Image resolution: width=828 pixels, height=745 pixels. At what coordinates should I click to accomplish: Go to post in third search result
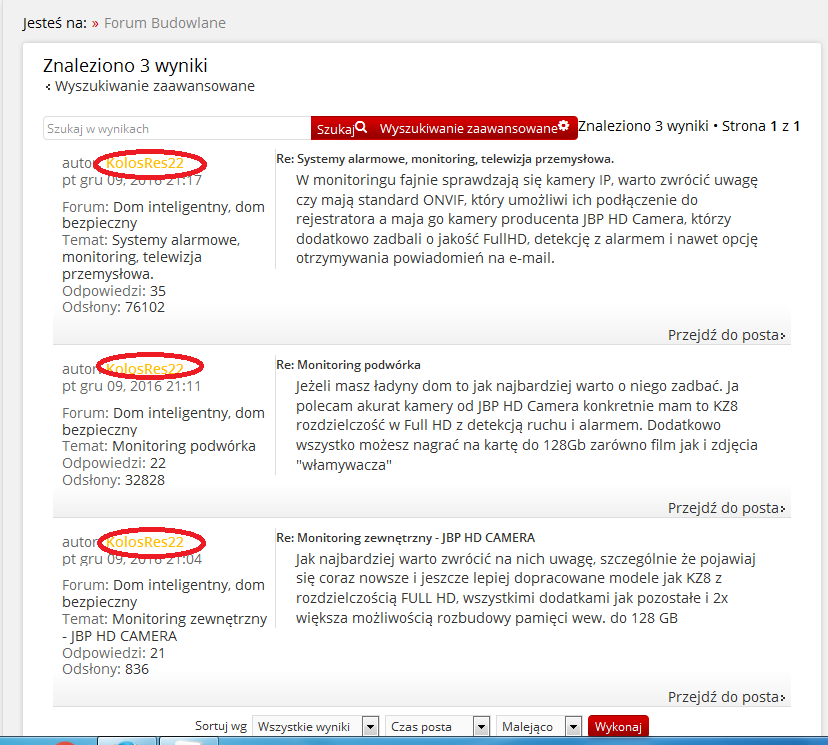(x=726, y=696)
